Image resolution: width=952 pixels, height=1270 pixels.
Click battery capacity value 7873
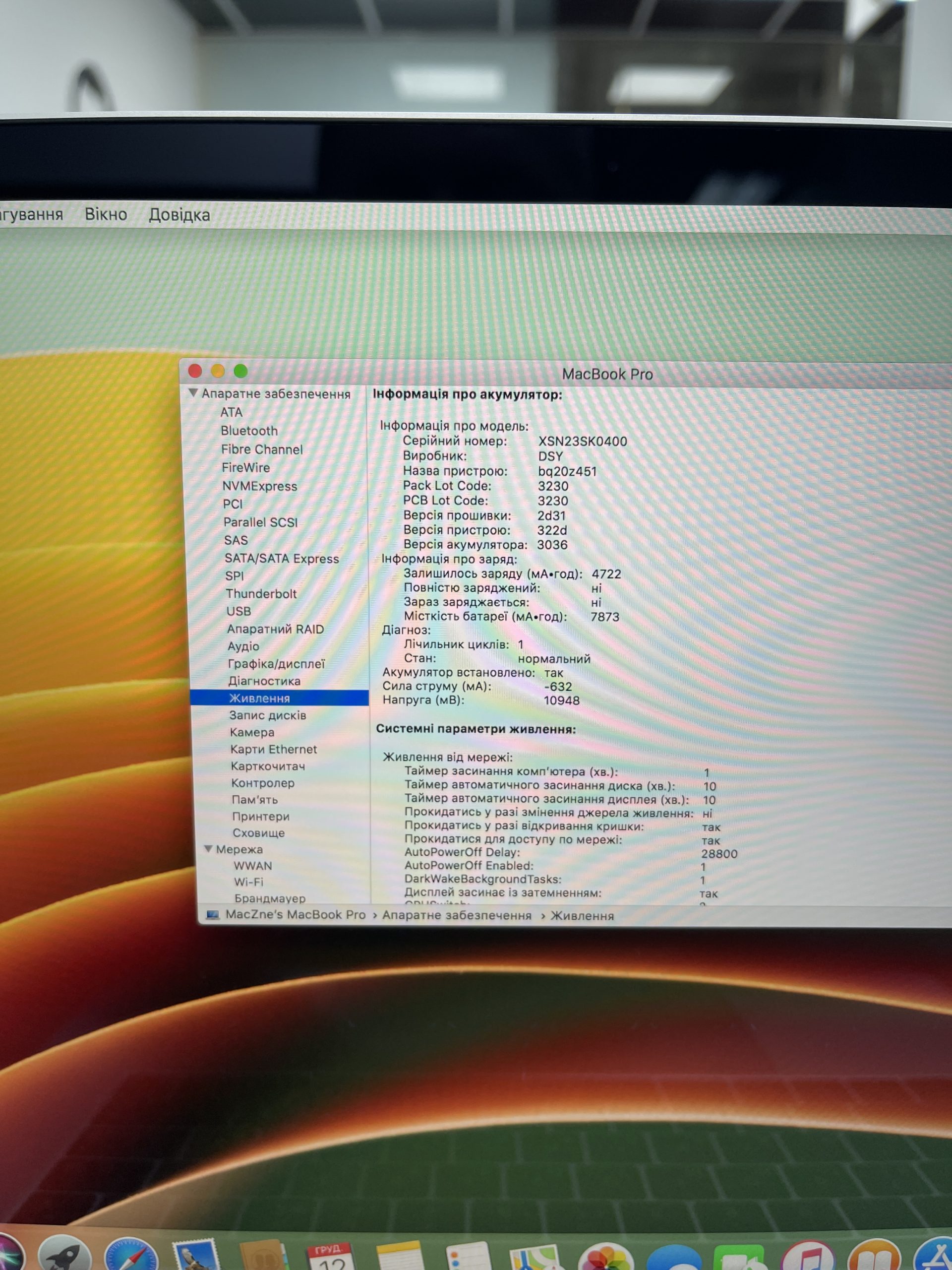point(605,617)
